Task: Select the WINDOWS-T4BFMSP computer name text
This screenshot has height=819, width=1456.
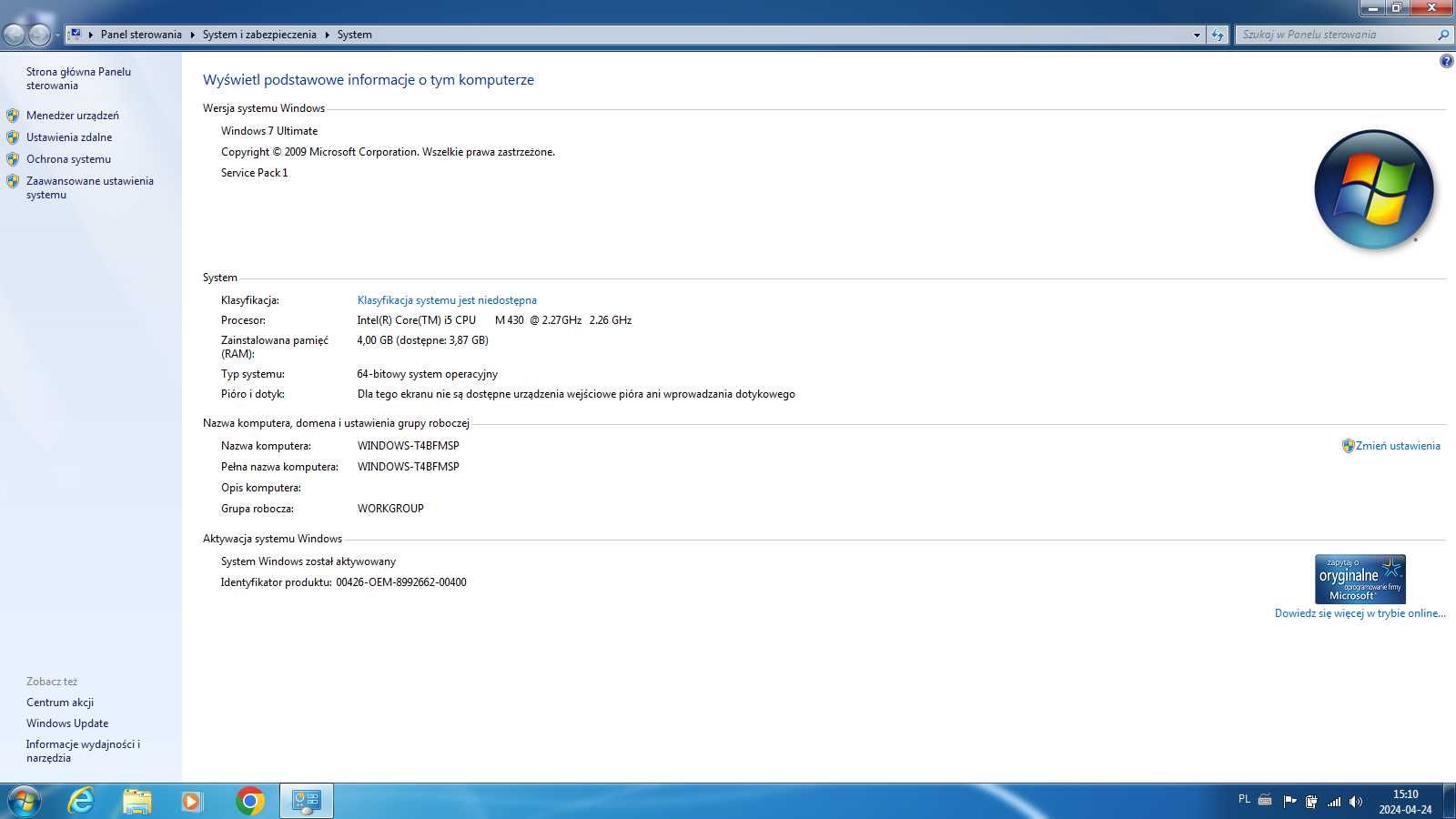Action: 408,446
